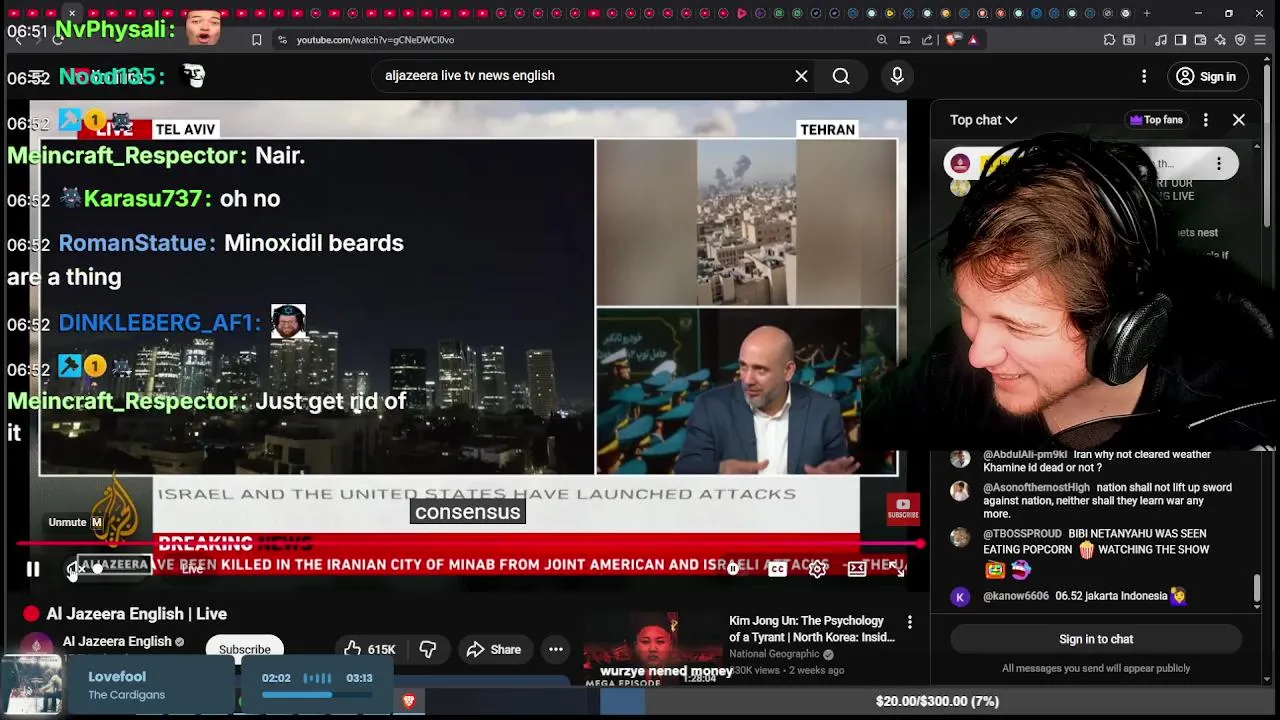Open YouTube settings three-dot menu
This screenshot has width=1280, height=720.
1144,76
